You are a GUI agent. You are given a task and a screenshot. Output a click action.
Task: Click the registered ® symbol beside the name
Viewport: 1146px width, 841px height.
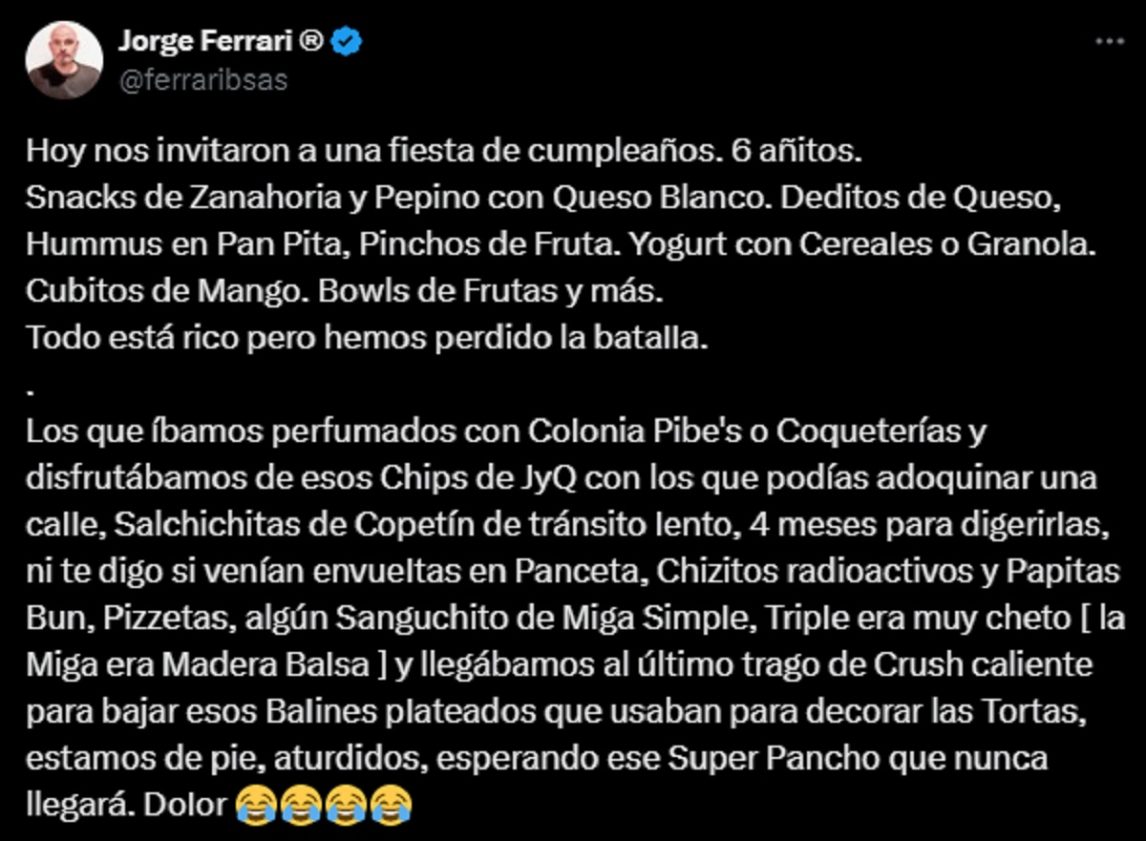coord(311,41)
